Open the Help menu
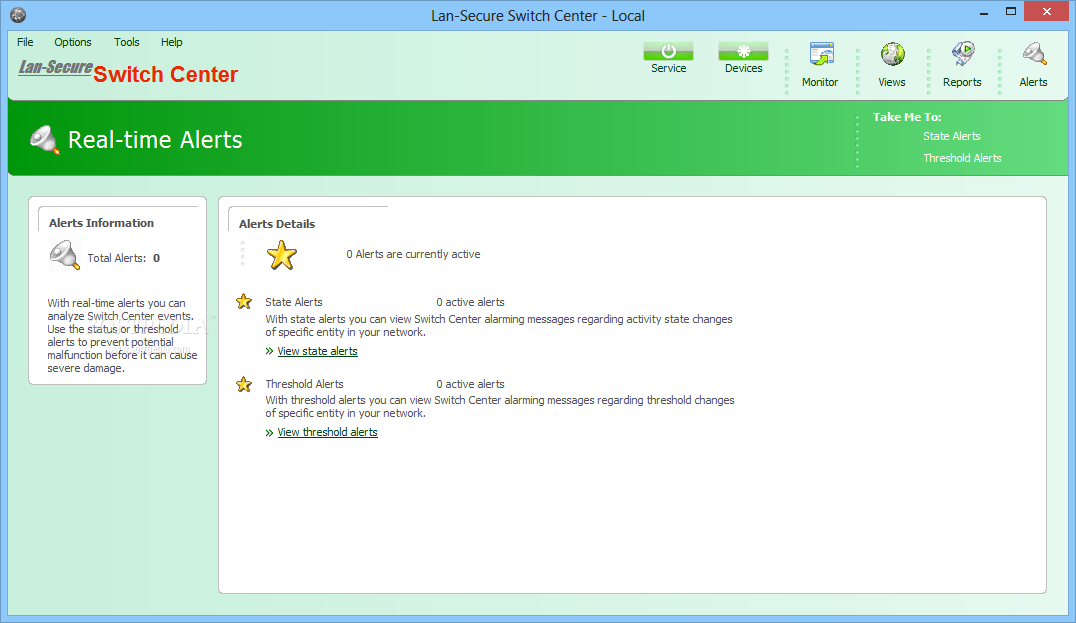 coord(172,42)
